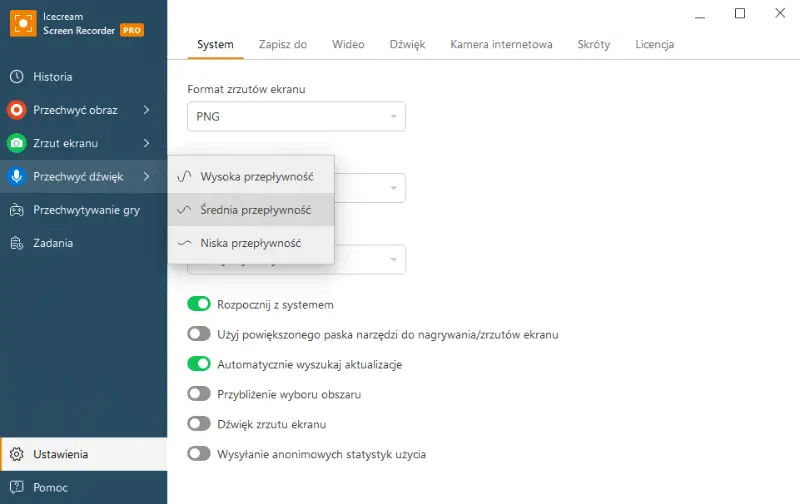Screen dimensions: 800x504
Task: Go to Kamera internetowa tab
Action: (502, 44)
